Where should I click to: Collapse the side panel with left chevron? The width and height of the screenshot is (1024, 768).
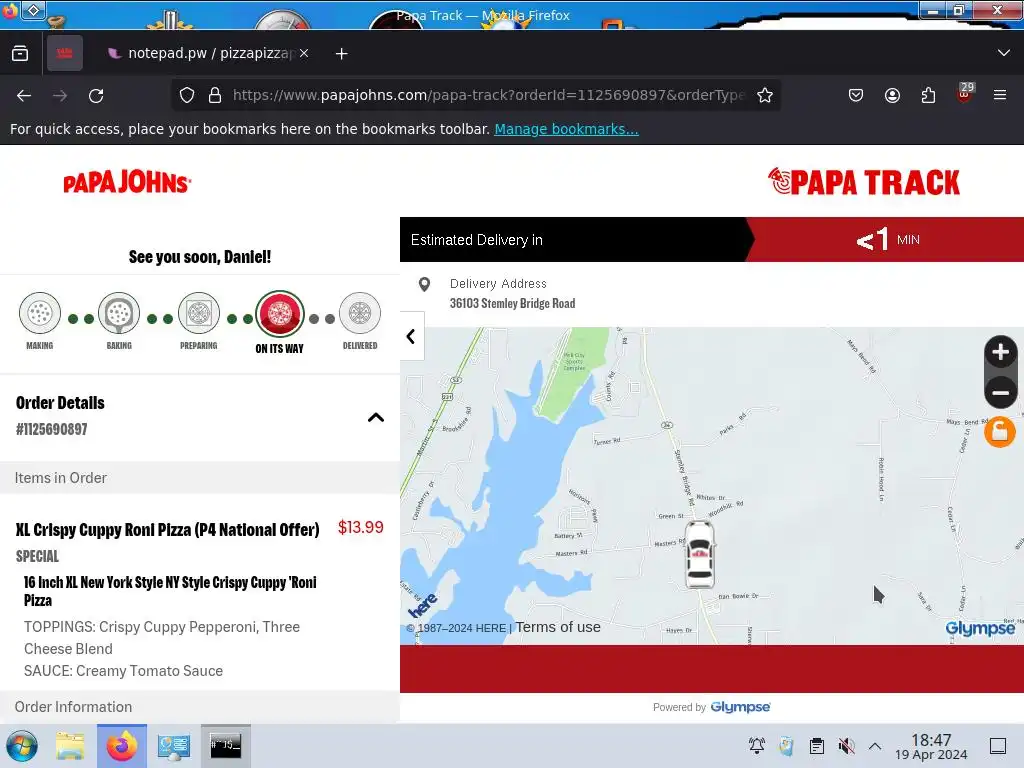411,336
